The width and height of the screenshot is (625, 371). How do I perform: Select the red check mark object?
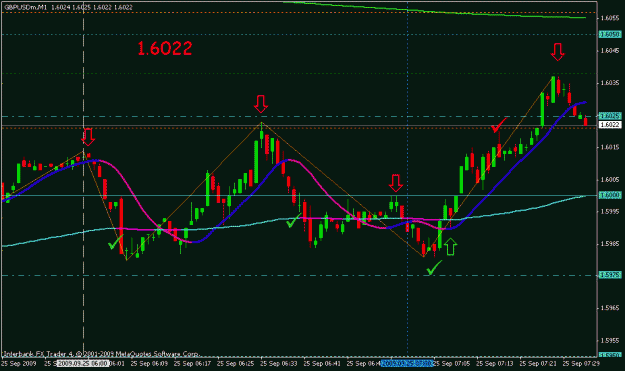[x=499, y=125]
